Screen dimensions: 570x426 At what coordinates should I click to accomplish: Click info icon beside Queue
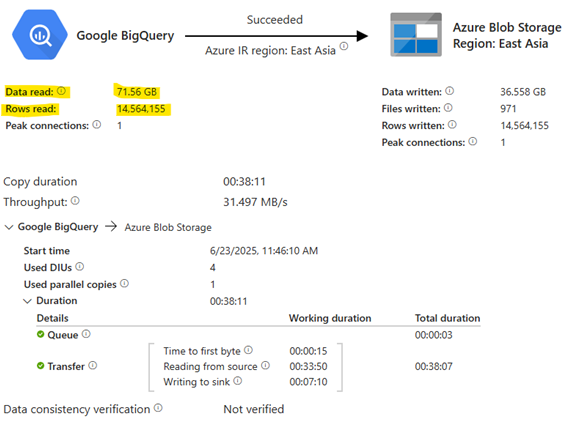(x=86, y=334)
